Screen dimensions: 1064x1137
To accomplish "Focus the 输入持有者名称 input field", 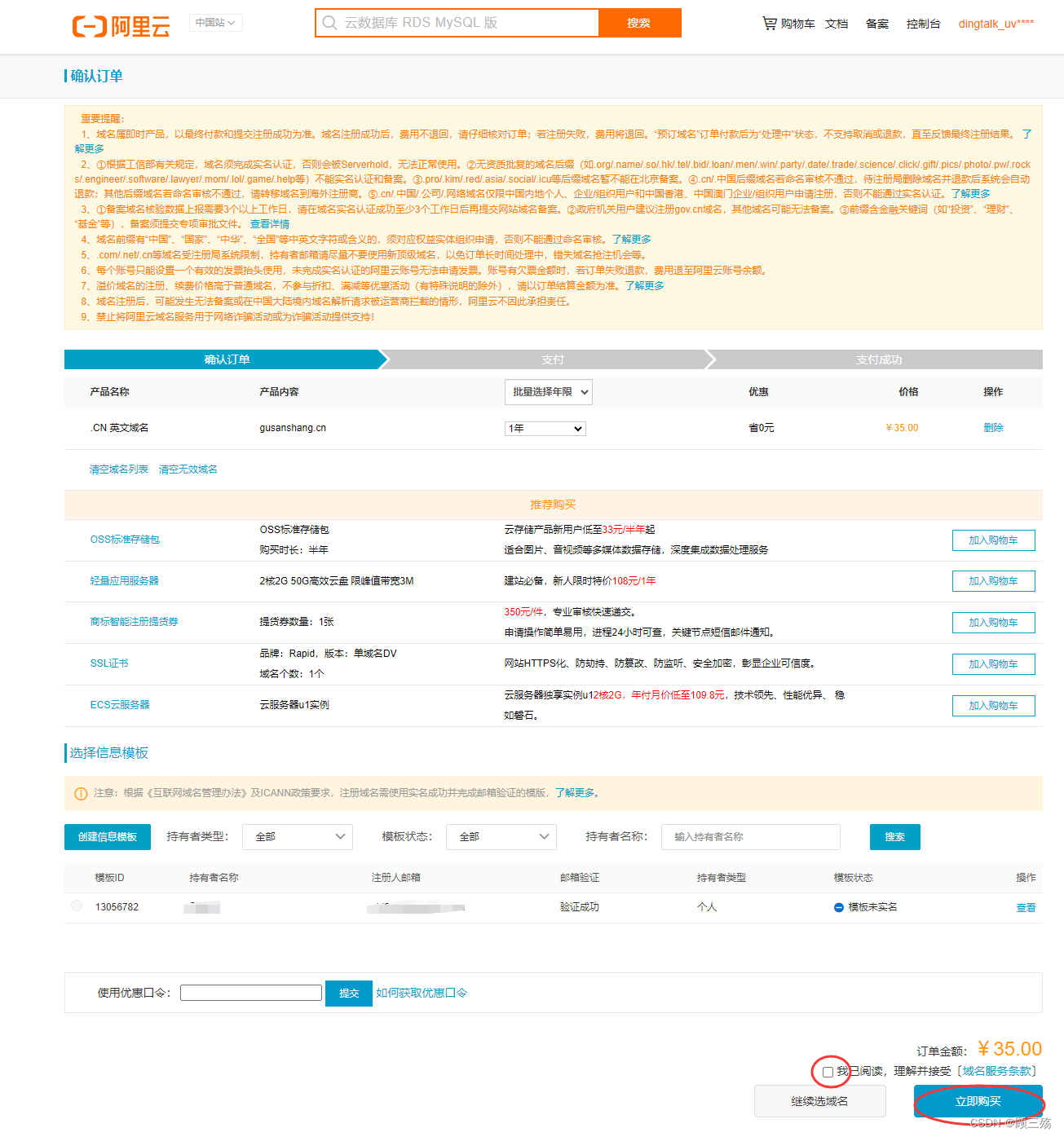I will click(x=750, y=837).
